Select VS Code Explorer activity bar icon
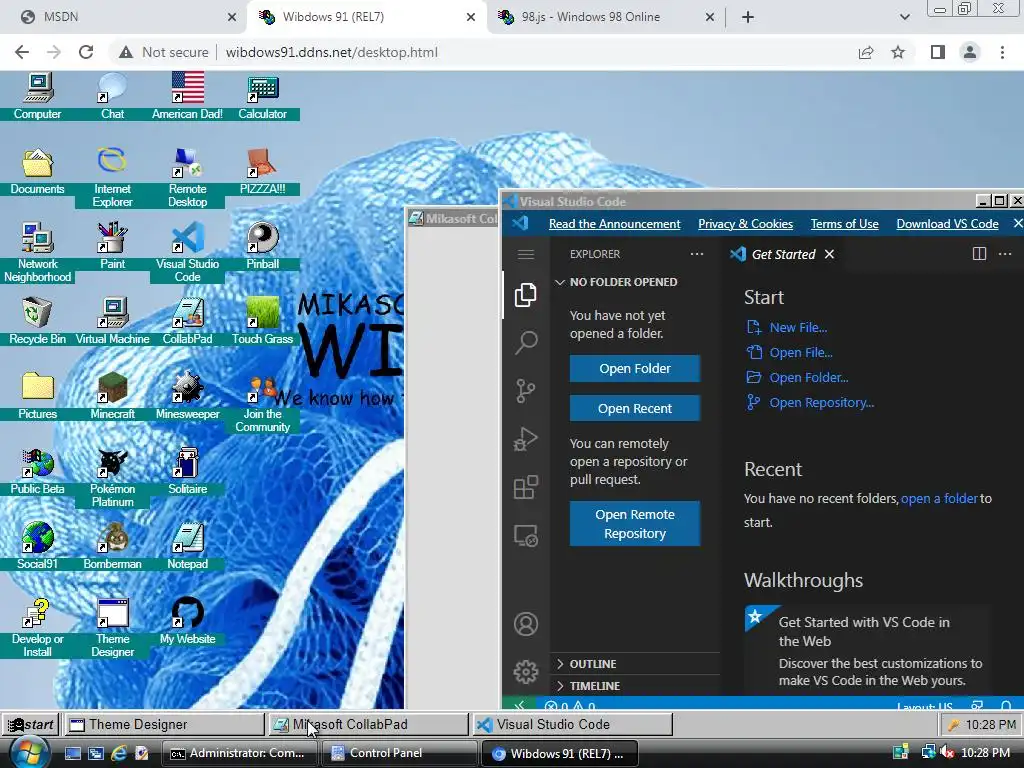The width and height of the screenshot is (1024, 768). tap(526, 295)
